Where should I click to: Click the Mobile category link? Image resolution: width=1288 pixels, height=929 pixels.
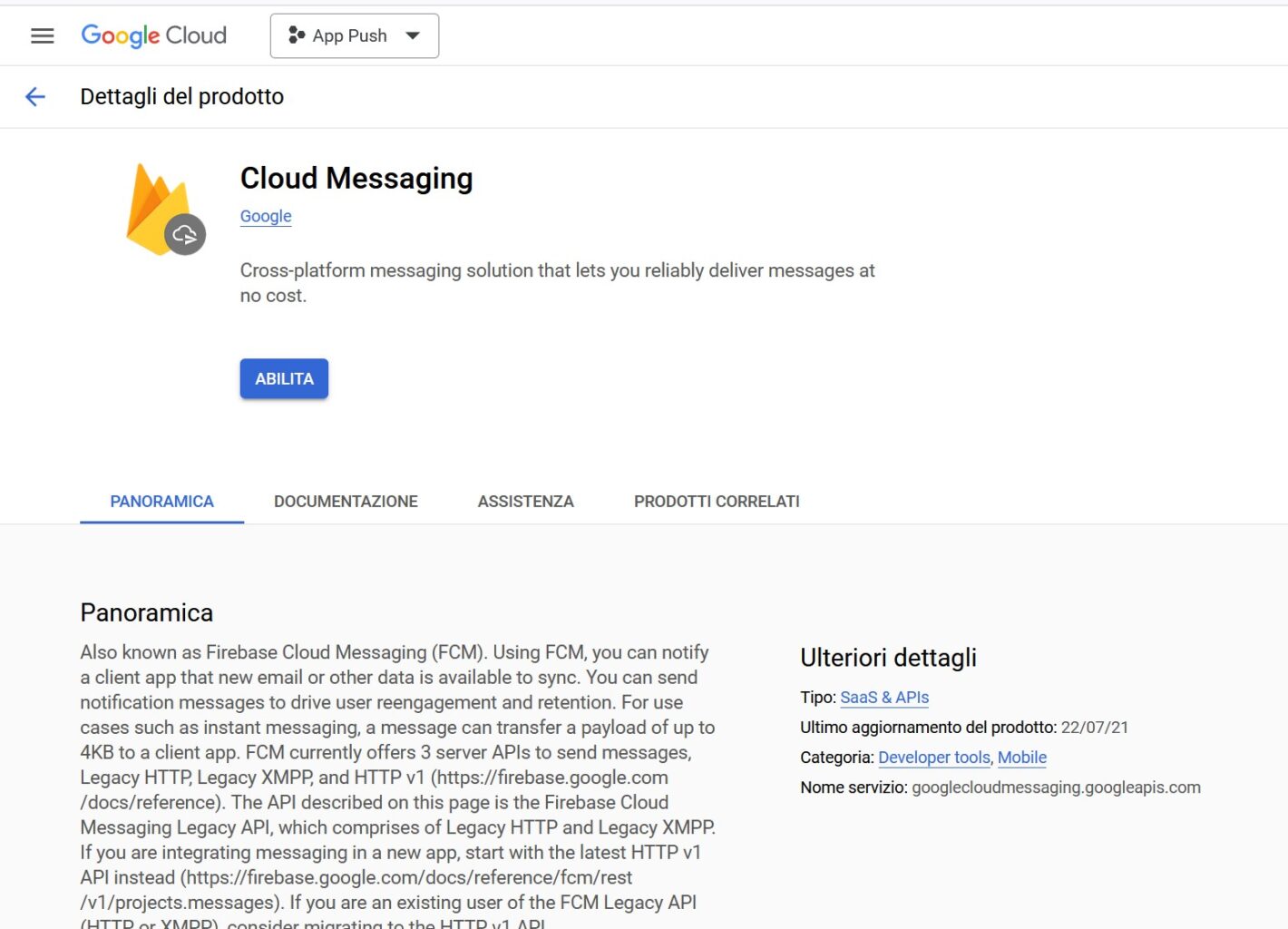click(1022, 757)
